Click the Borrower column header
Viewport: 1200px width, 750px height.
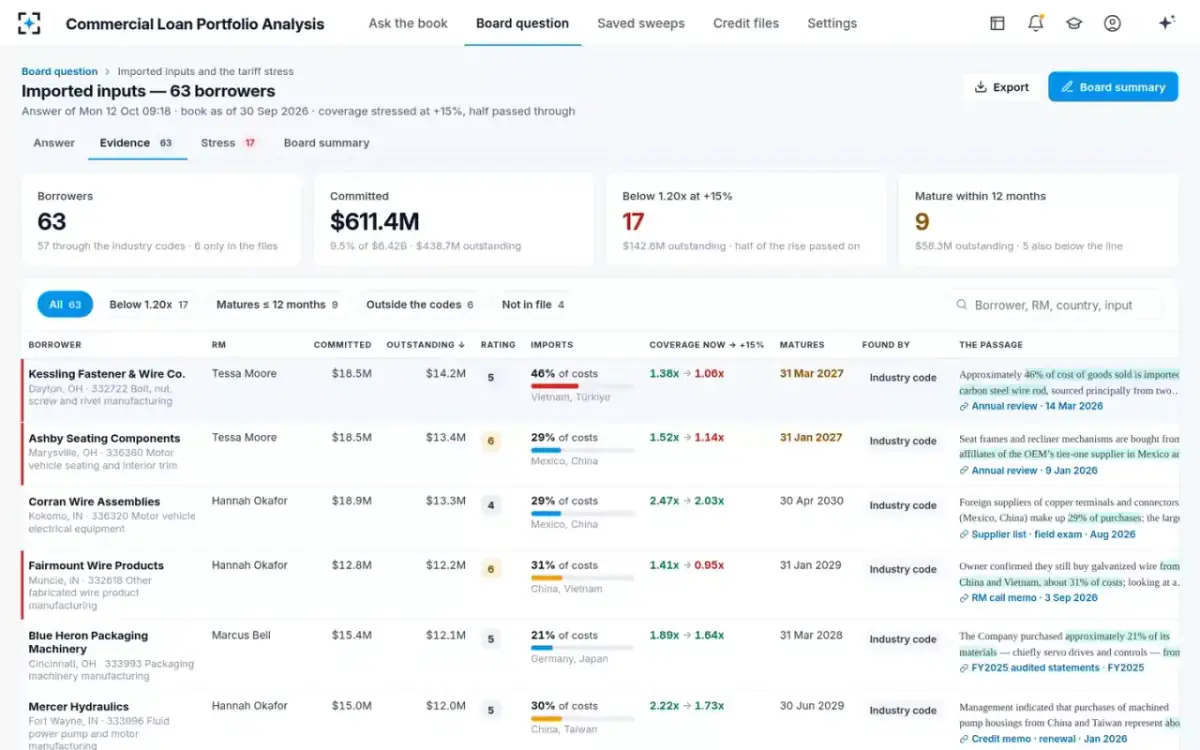[x=55, y=345]
